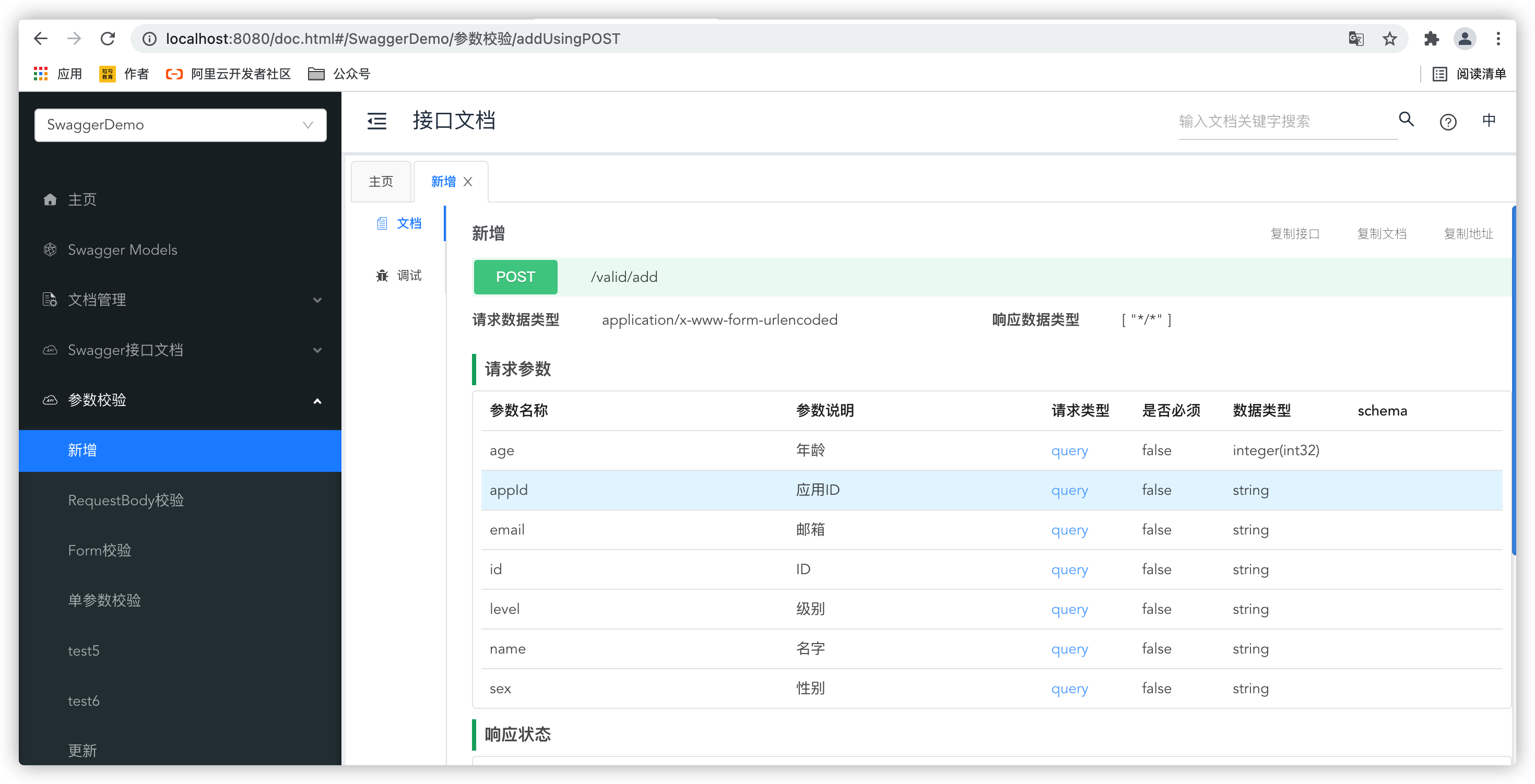Collapse the 参数校验 menu
The width and height of the screenshot is (1535, 784).
180,400
